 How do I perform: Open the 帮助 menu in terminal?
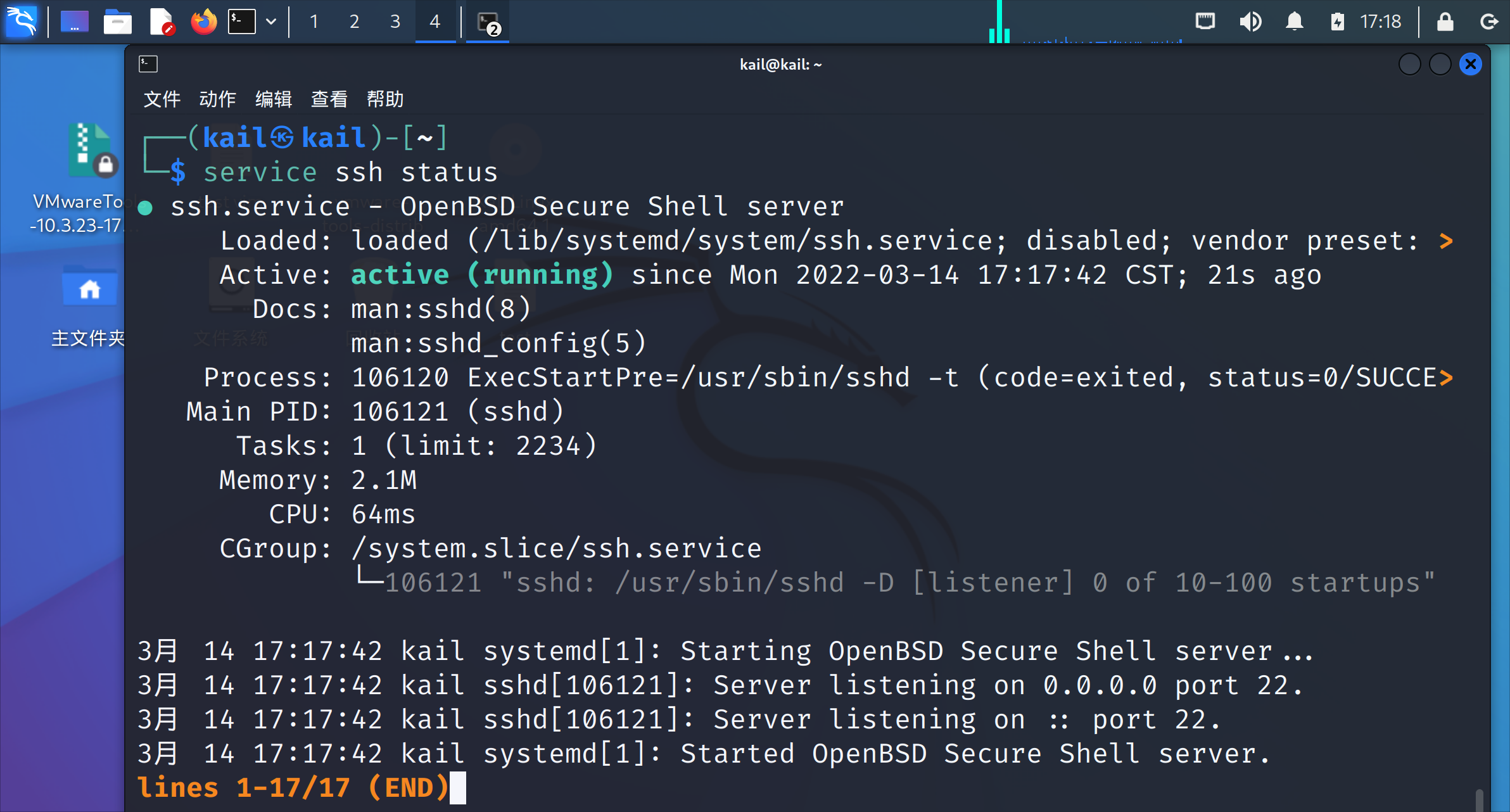coord(384,99)
